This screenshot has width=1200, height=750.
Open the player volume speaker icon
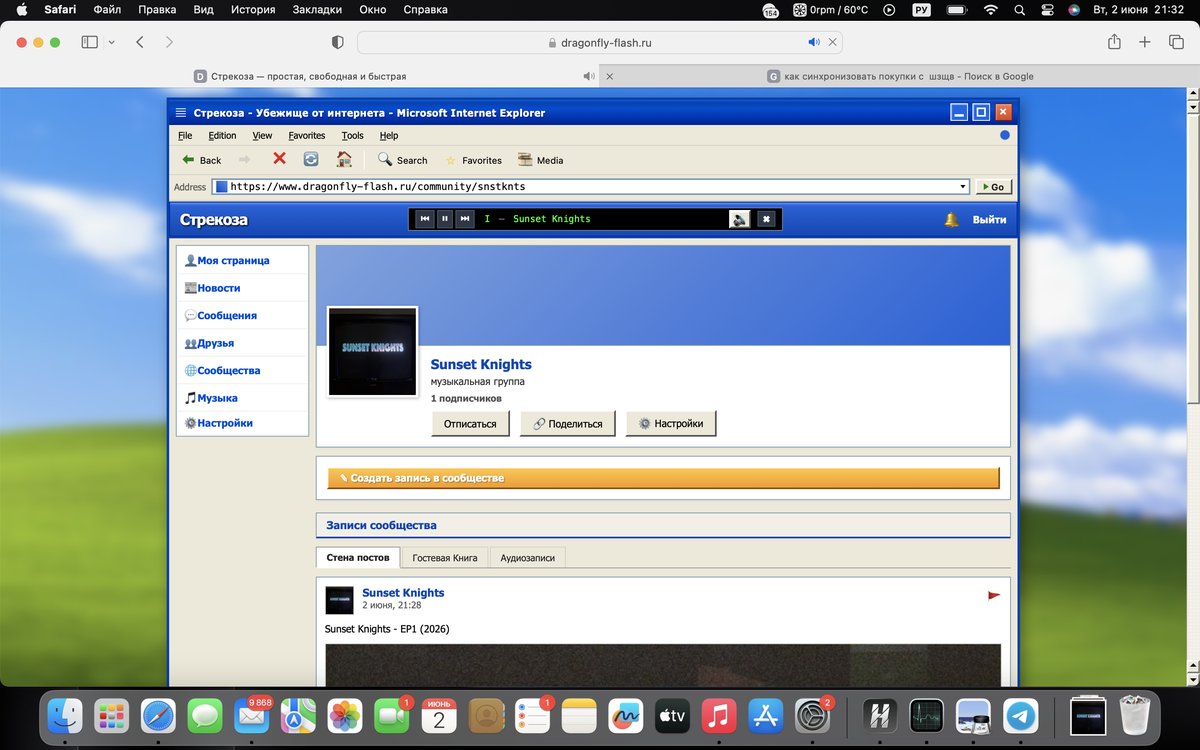(x=740, y=219)
